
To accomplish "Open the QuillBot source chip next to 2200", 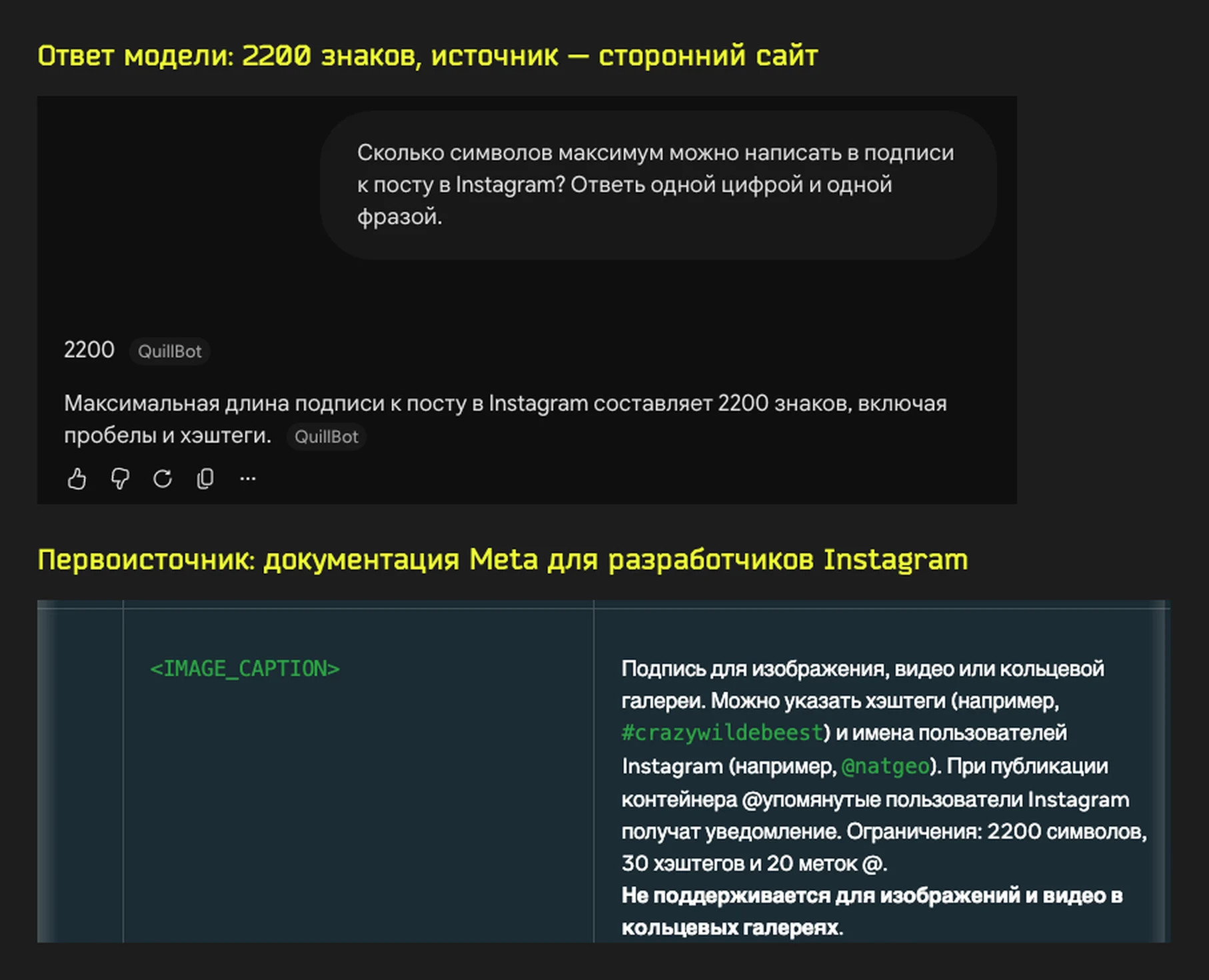I will pos(170,351).
